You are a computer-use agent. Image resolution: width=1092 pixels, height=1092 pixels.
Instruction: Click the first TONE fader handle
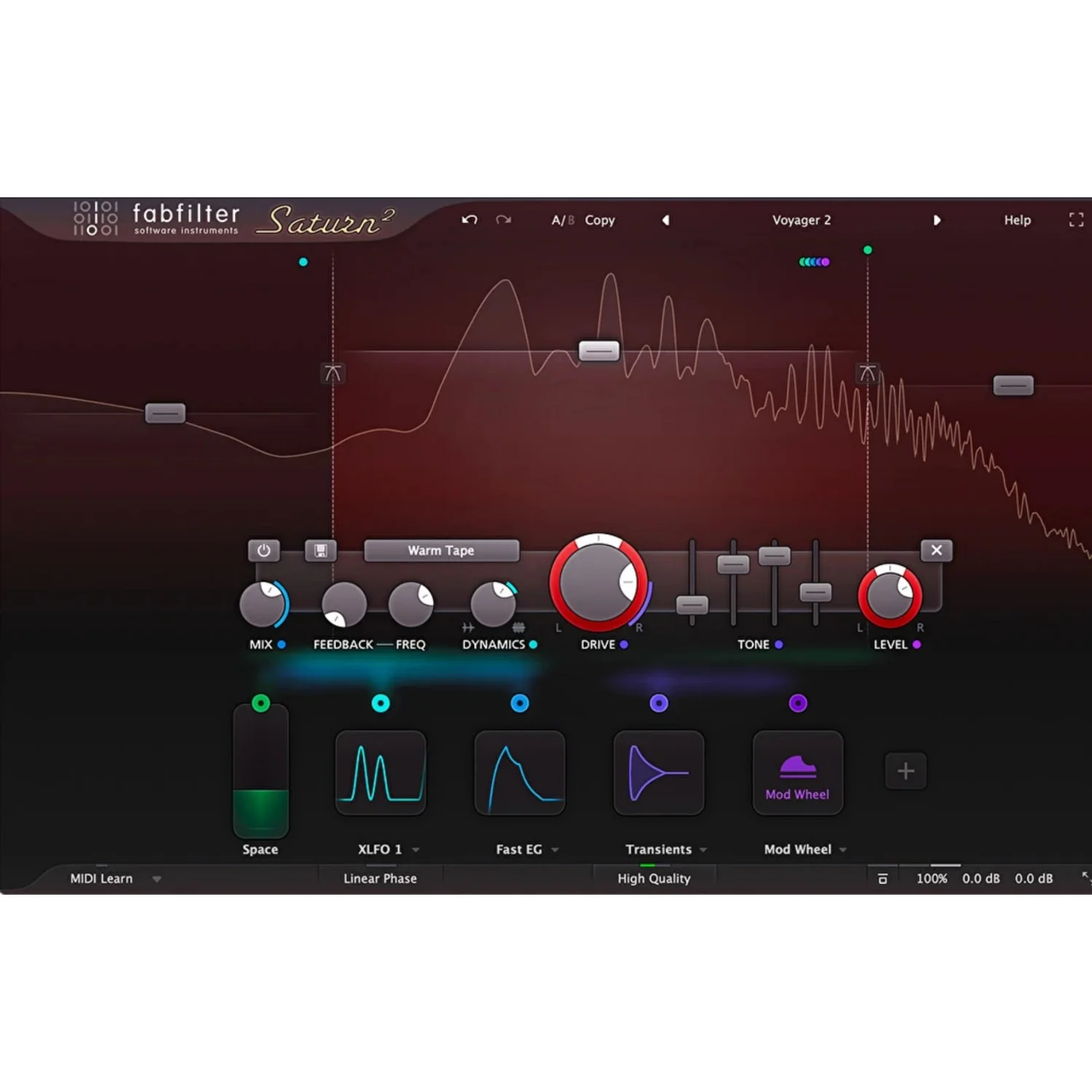pyautogui.click(x=692, y=605)
